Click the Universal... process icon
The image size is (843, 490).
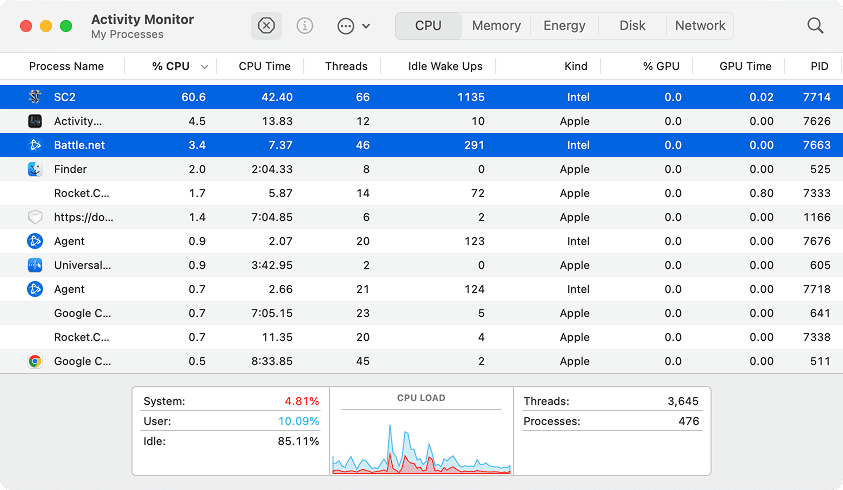35,265
